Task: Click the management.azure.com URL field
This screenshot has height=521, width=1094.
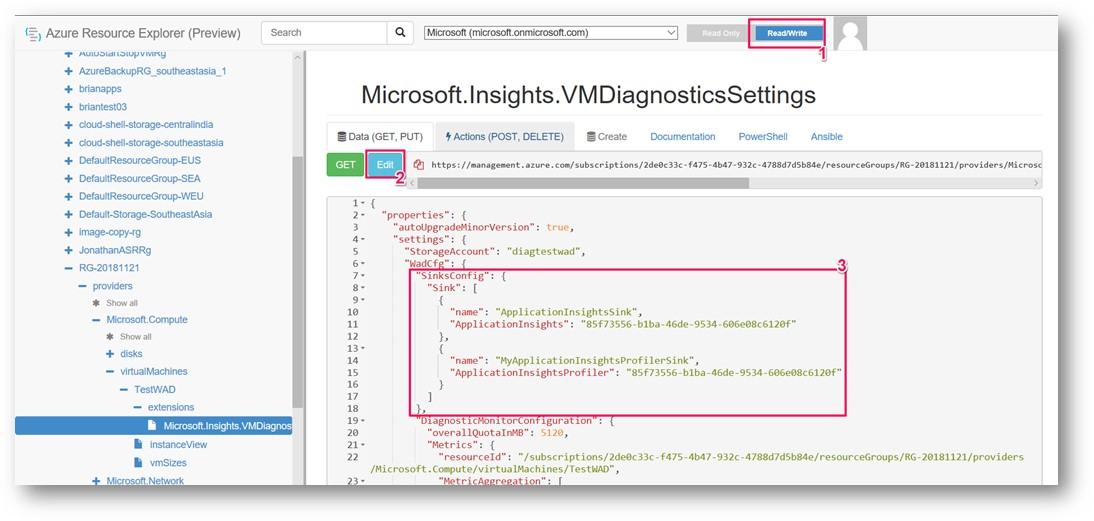Action: pos(726,165)
